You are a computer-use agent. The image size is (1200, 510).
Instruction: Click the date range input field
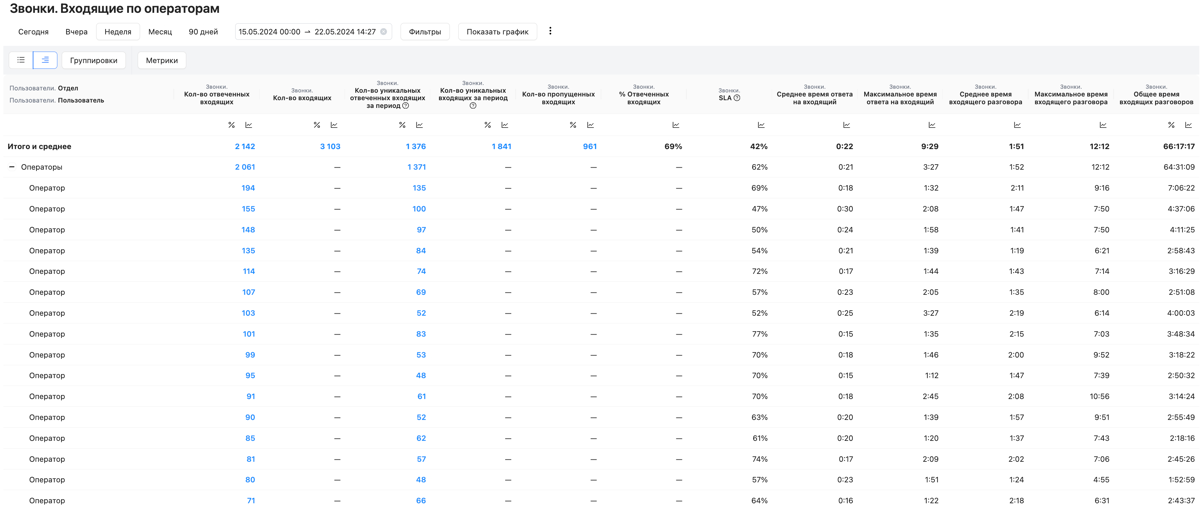tap(307, 32)
